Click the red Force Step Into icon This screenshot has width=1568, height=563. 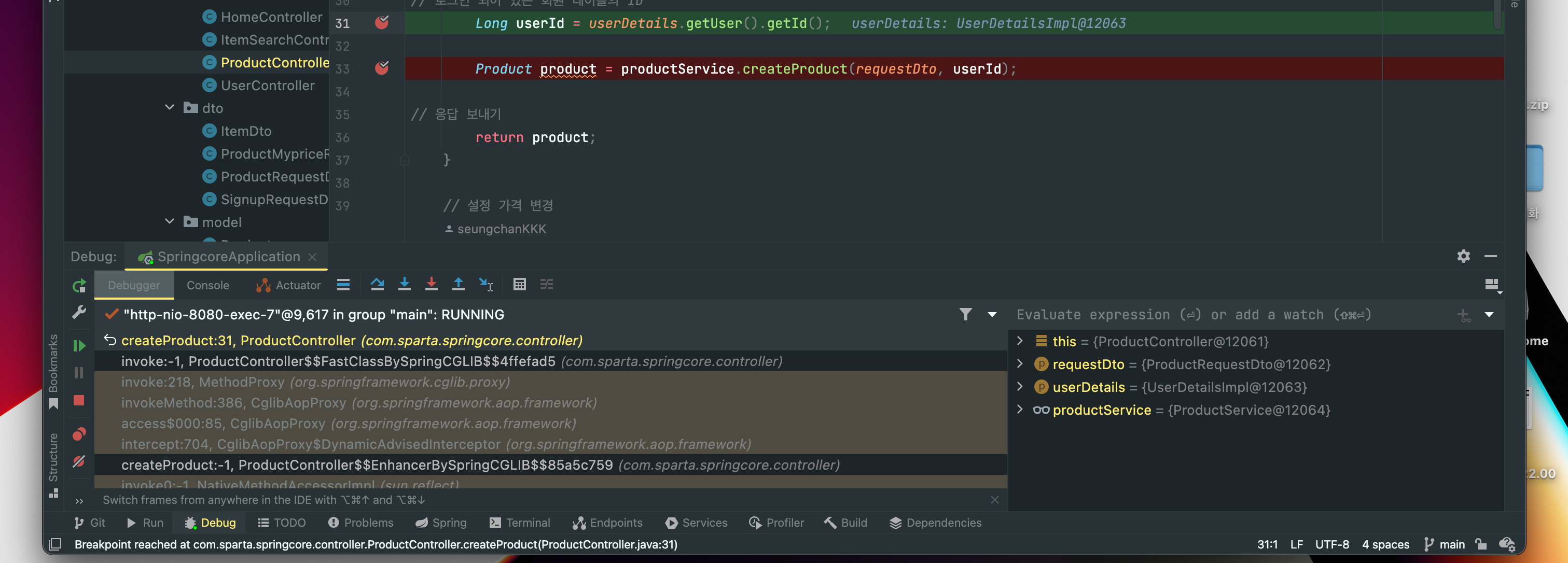coord(431,284)
